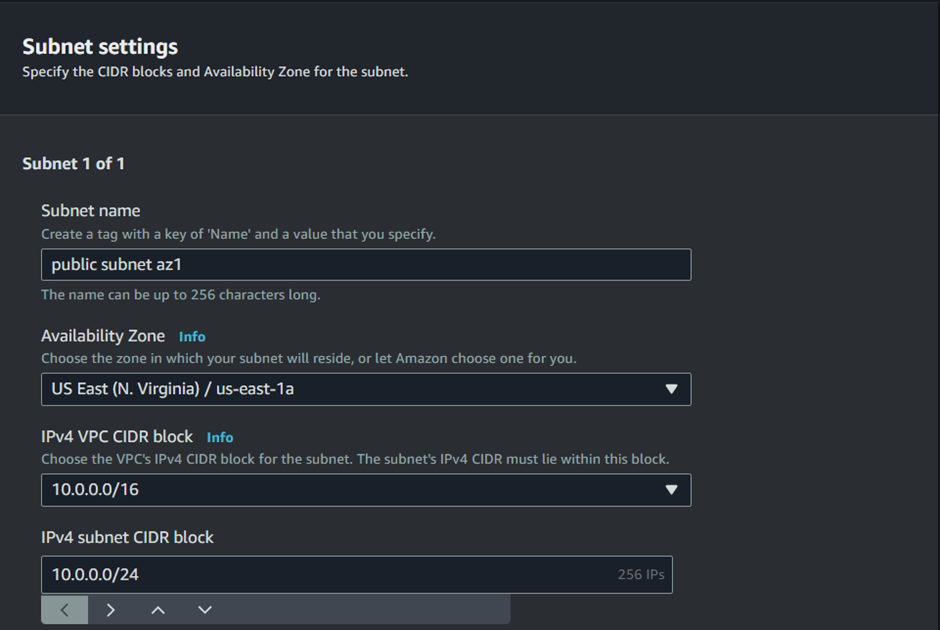Click the Availability Zone dropdown triangle arrow

click(x=671, y=389)
